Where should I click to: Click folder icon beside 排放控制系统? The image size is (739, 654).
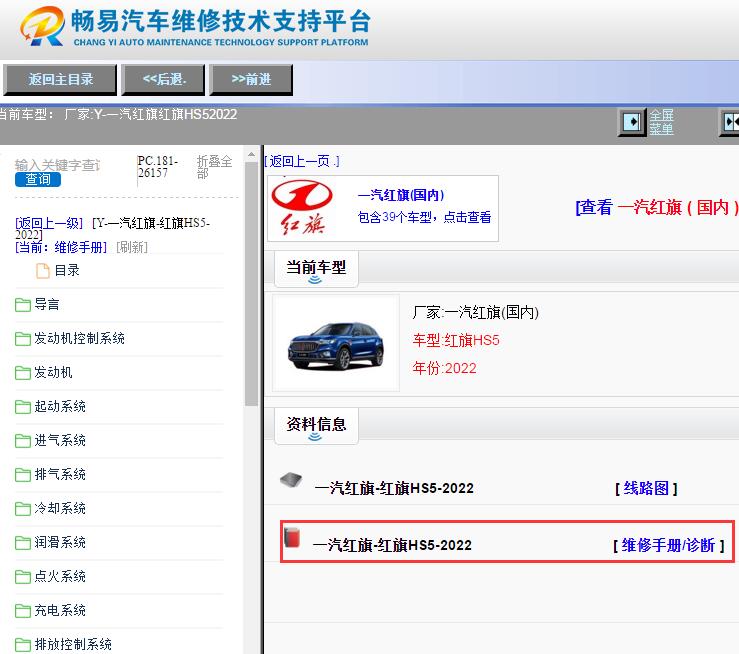(x=23, y=645)
